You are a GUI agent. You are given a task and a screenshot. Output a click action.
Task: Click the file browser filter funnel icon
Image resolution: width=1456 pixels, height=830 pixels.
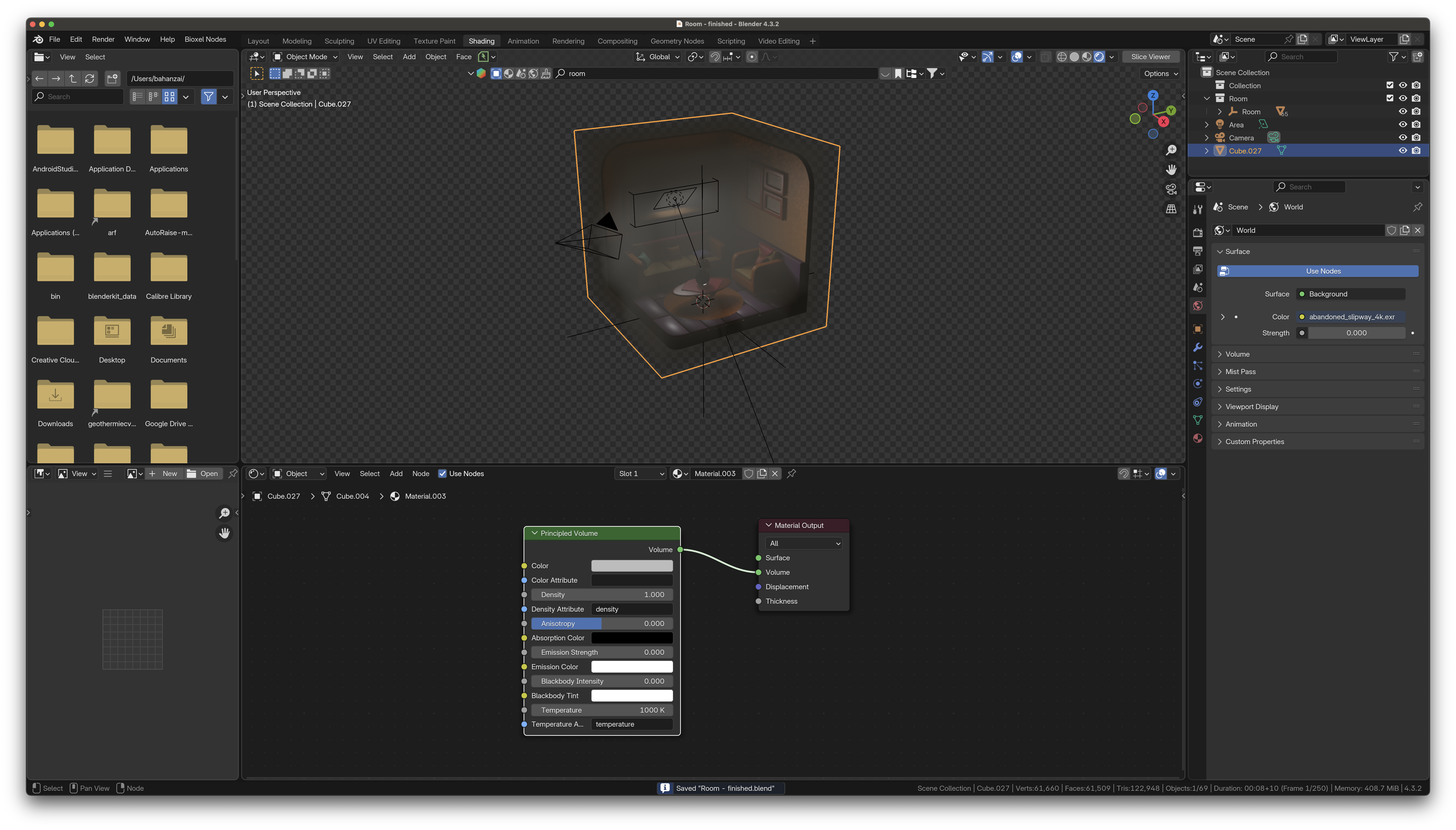[x=209, y=97]
